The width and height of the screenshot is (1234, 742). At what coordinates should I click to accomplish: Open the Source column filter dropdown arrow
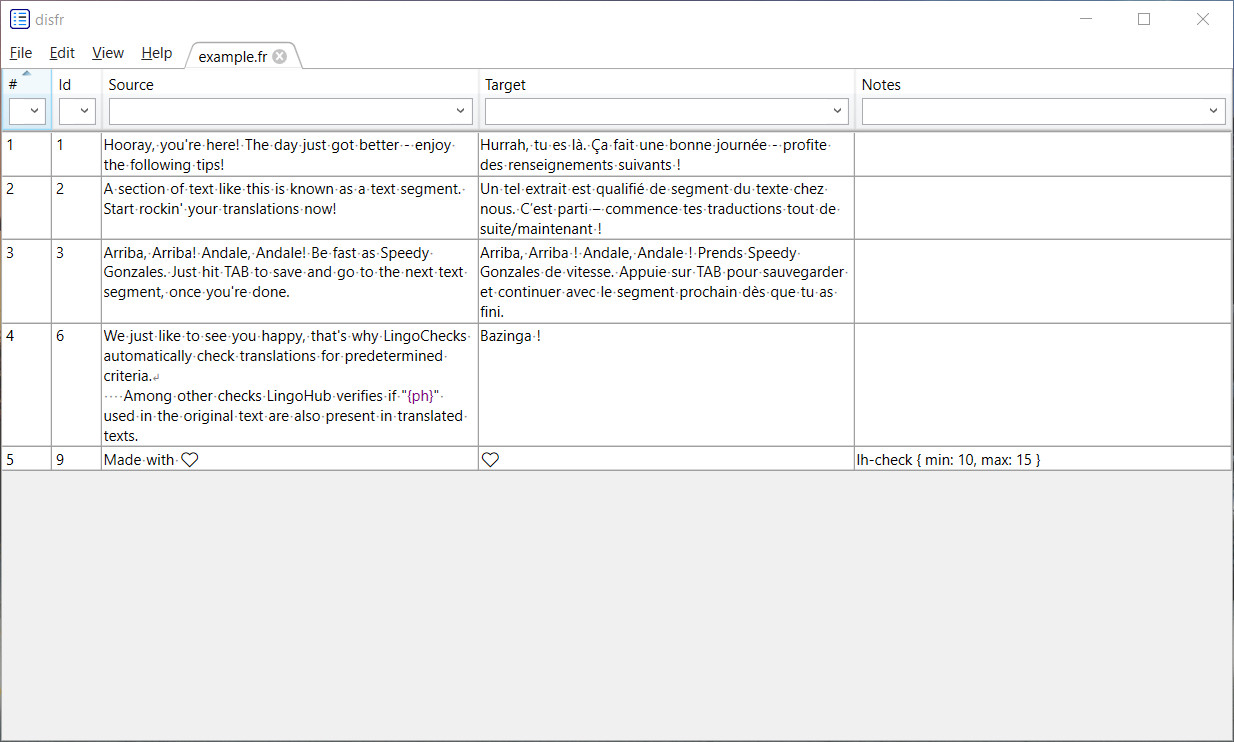461,111
